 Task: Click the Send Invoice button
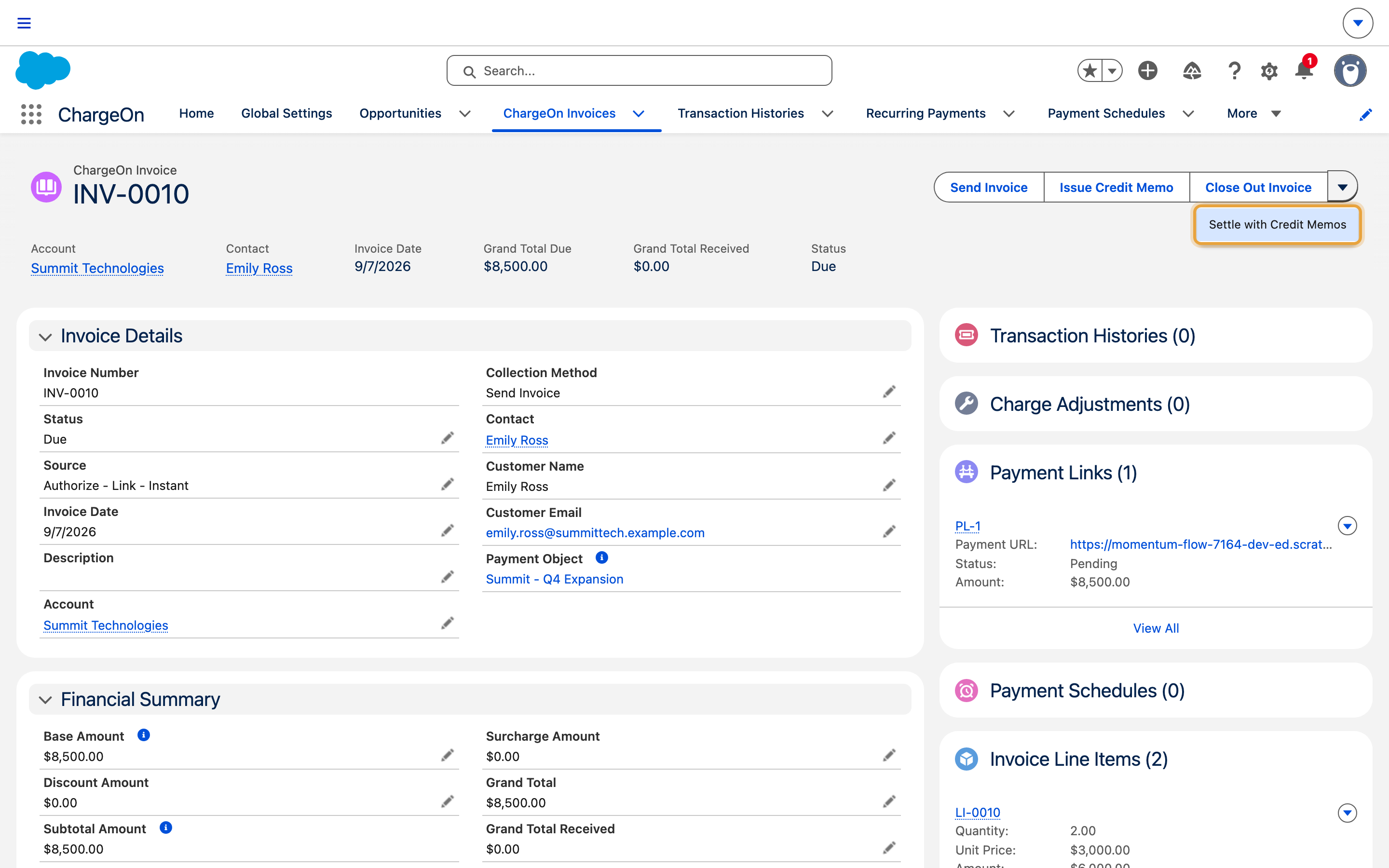[988, 187]
